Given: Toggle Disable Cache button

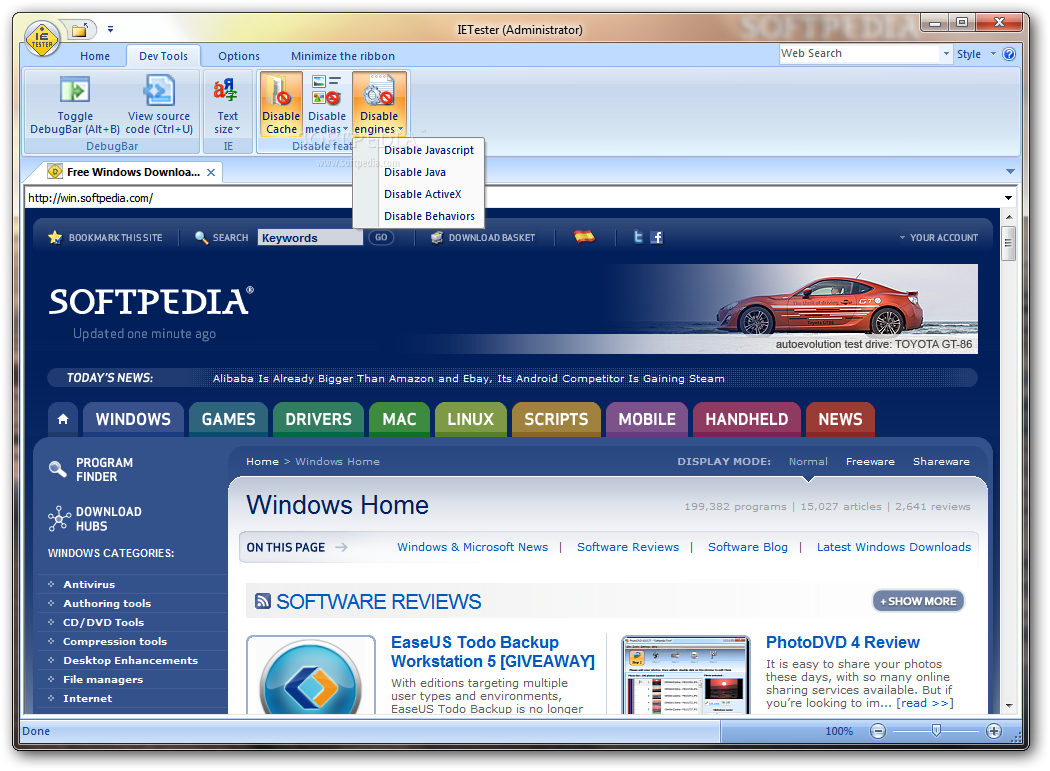Looking at the screenshot, I should [x=281, y=104].
